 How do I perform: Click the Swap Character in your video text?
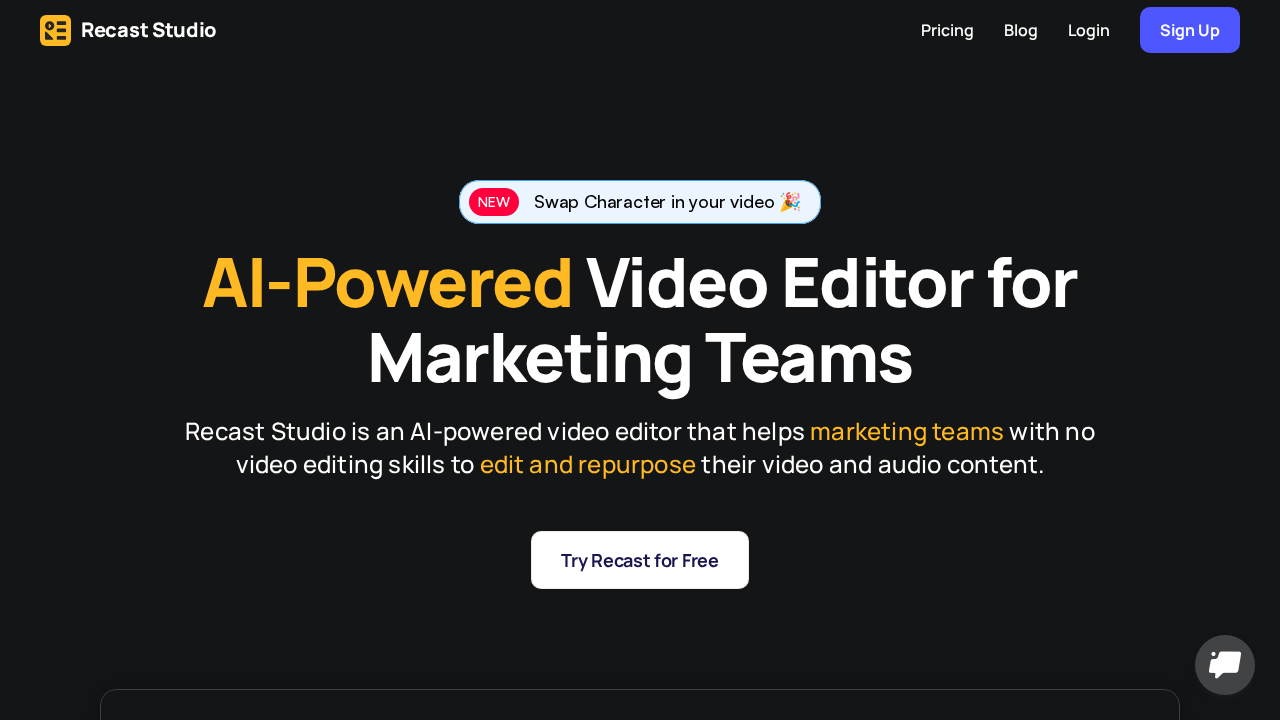[654, 202]
